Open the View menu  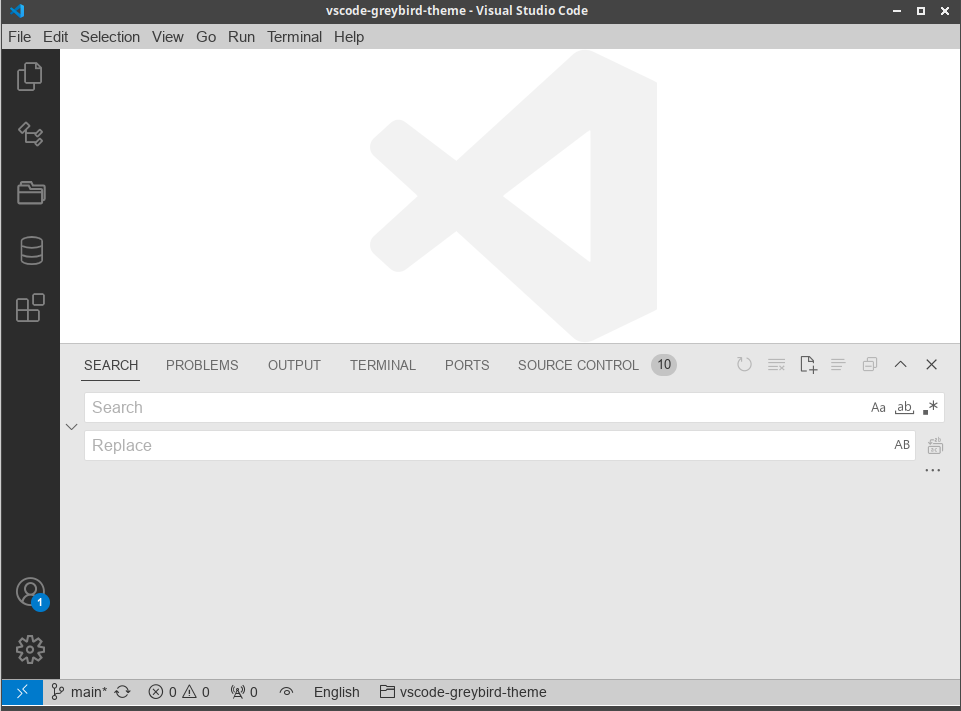(167, 37)
